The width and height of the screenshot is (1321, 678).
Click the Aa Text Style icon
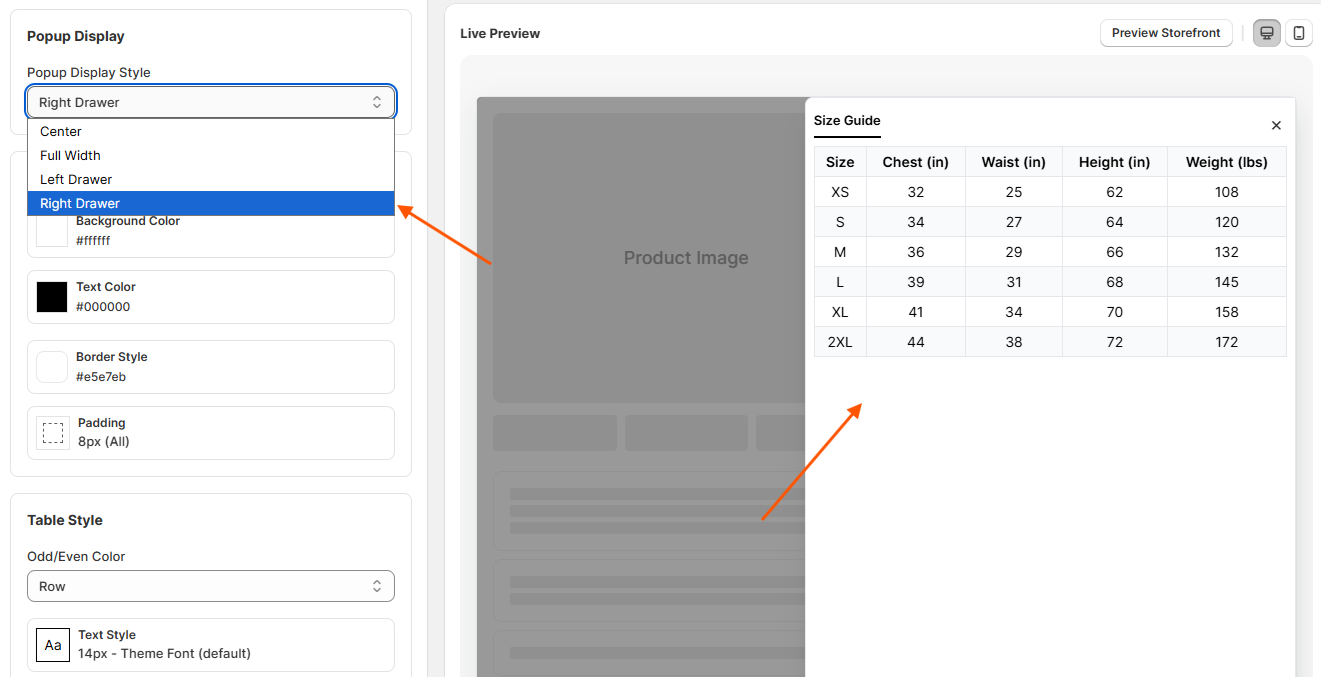click(x=53, y=645)
